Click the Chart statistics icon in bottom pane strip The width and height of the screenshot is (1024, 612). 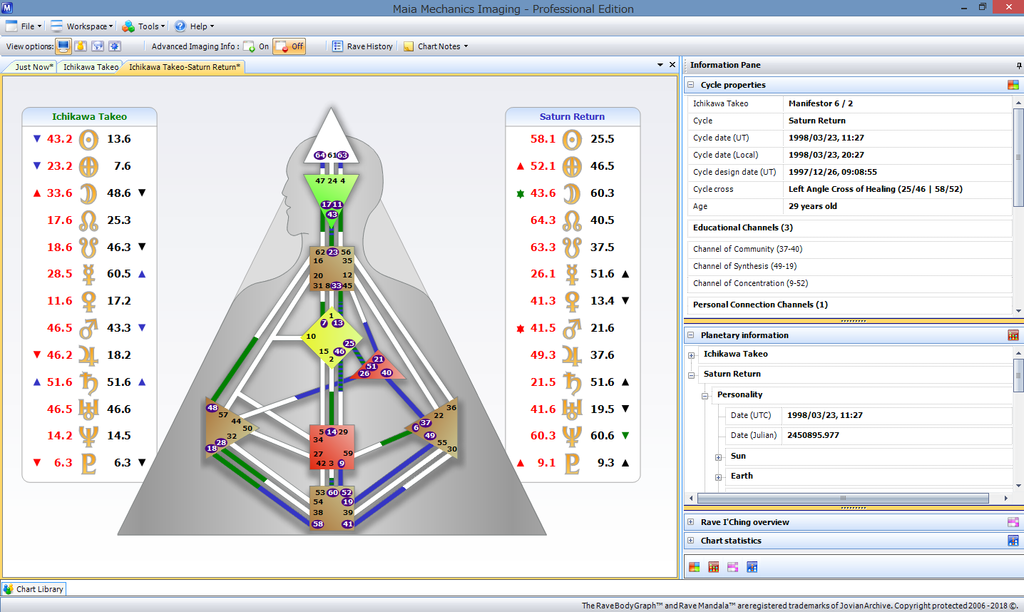pos(752,567)
